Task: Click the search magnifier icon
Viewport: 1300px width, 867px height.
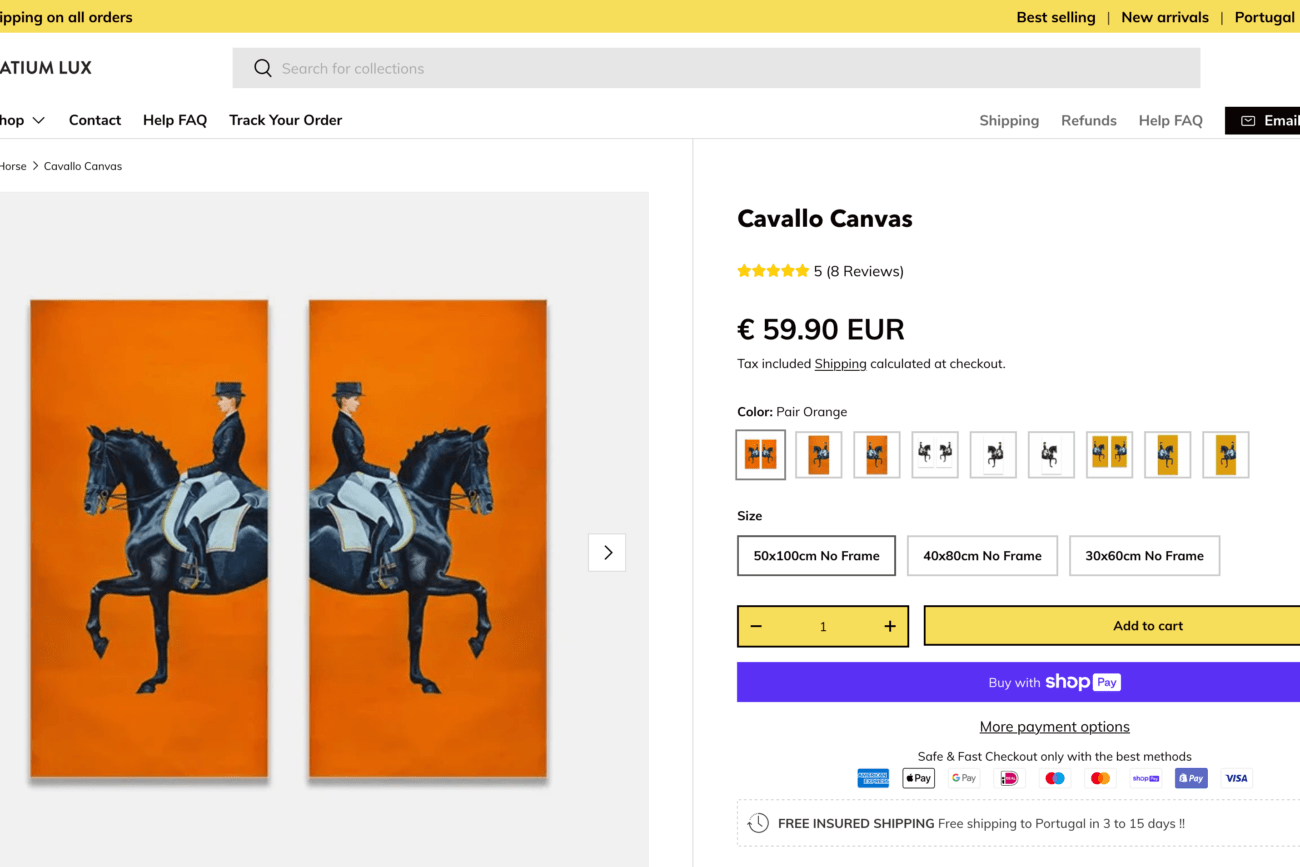Action: click(x=262, y=68)
